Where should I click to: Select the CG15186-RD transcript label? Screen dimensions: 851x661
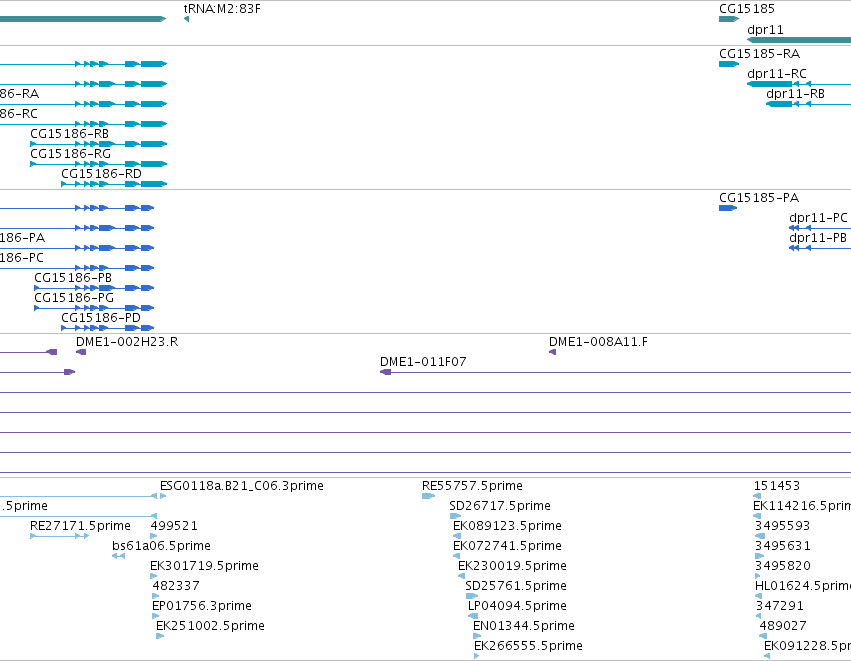tap(101, 174)
